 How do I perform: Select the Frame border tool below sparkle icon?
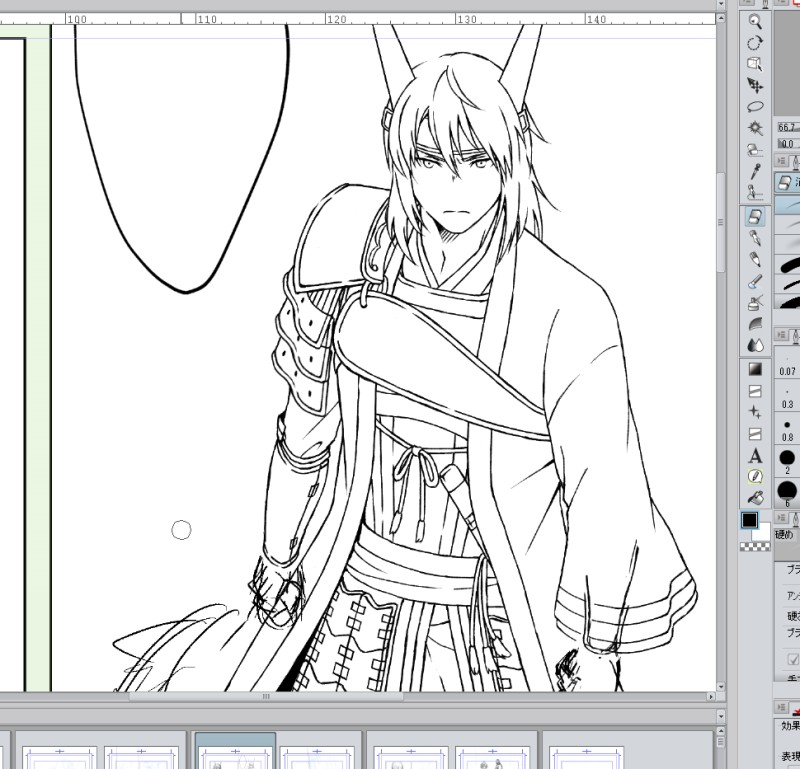755,434
